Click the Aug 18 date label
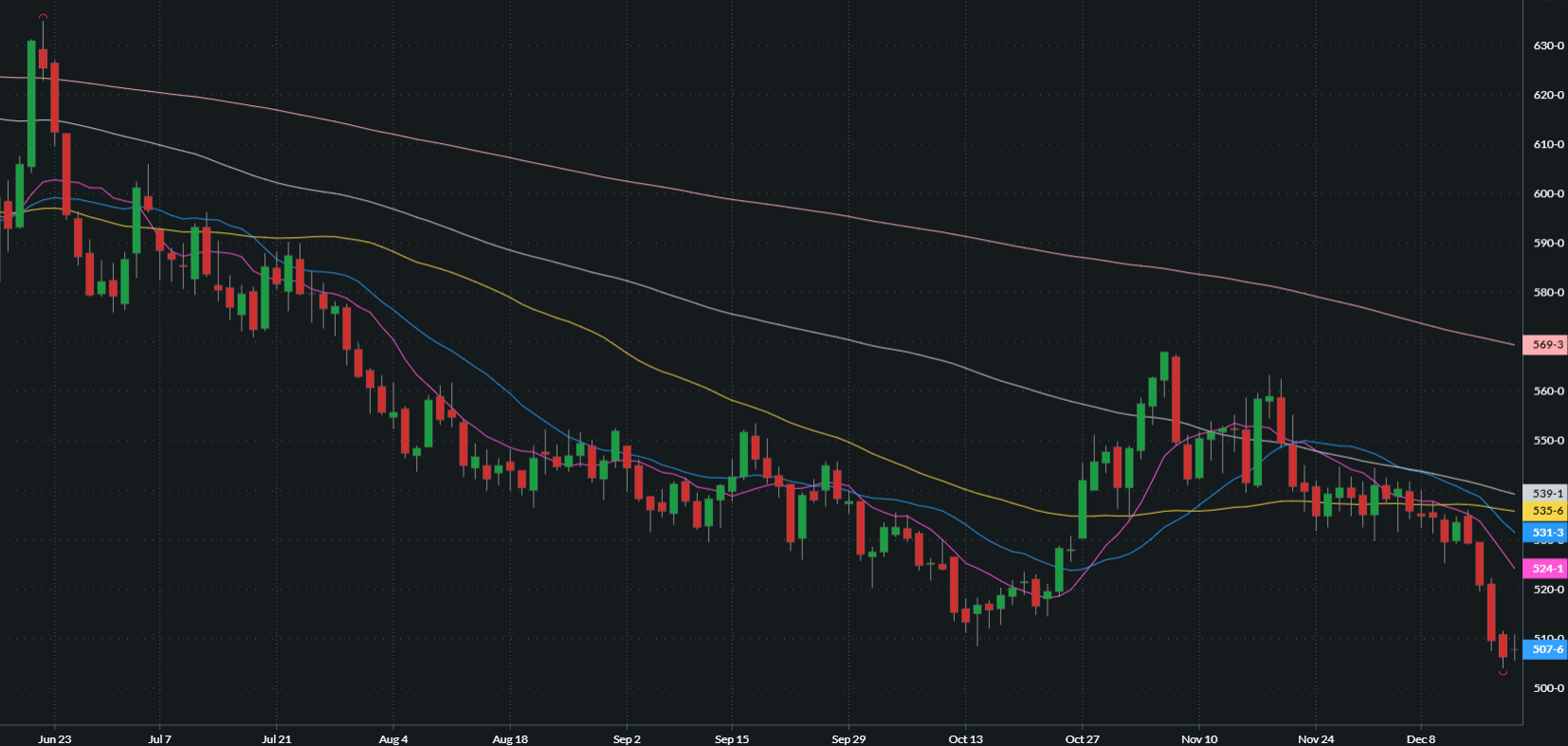Screen dimensions: 1568x746 click(510, 739)
